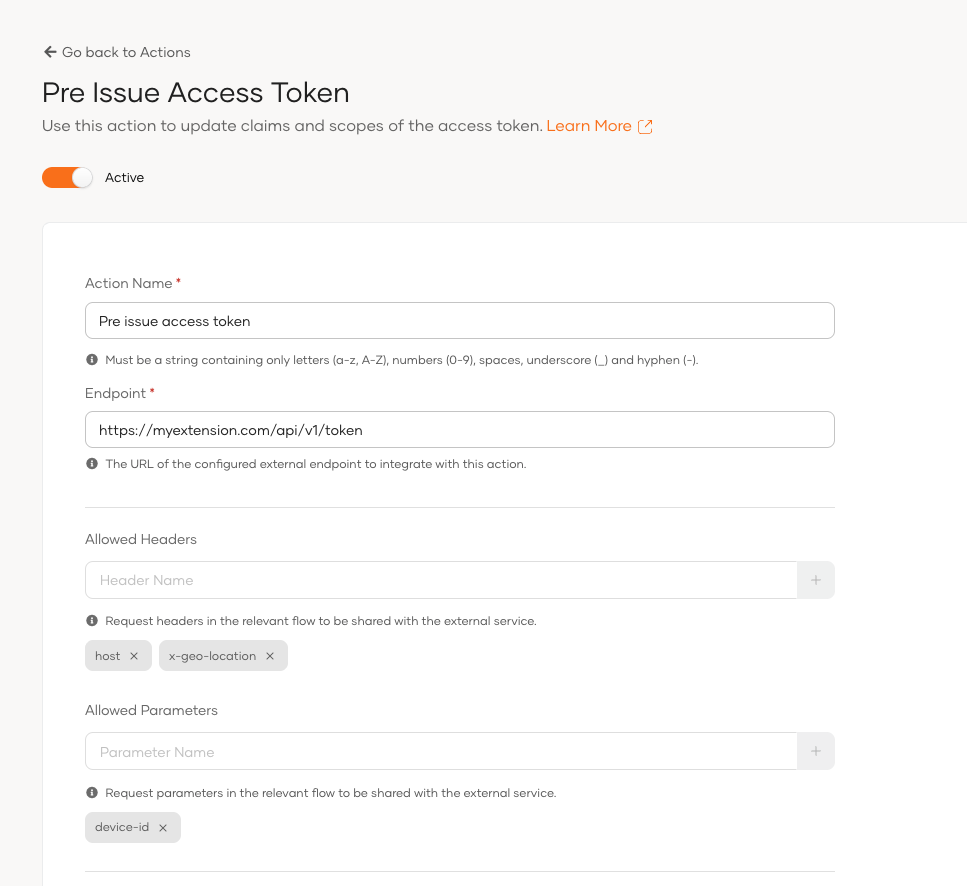967x886 pixels.
Task: Click the info icon below the Endpoint field
Action: [91, 464]
